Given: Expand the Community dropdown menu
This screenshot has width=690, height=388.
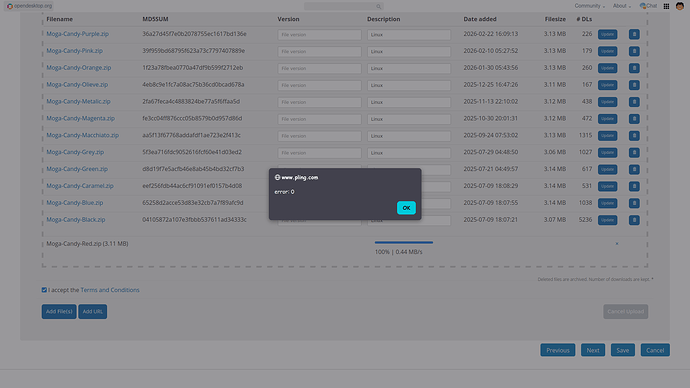Looking at the screenshot, I should click(x=589, y=6).
